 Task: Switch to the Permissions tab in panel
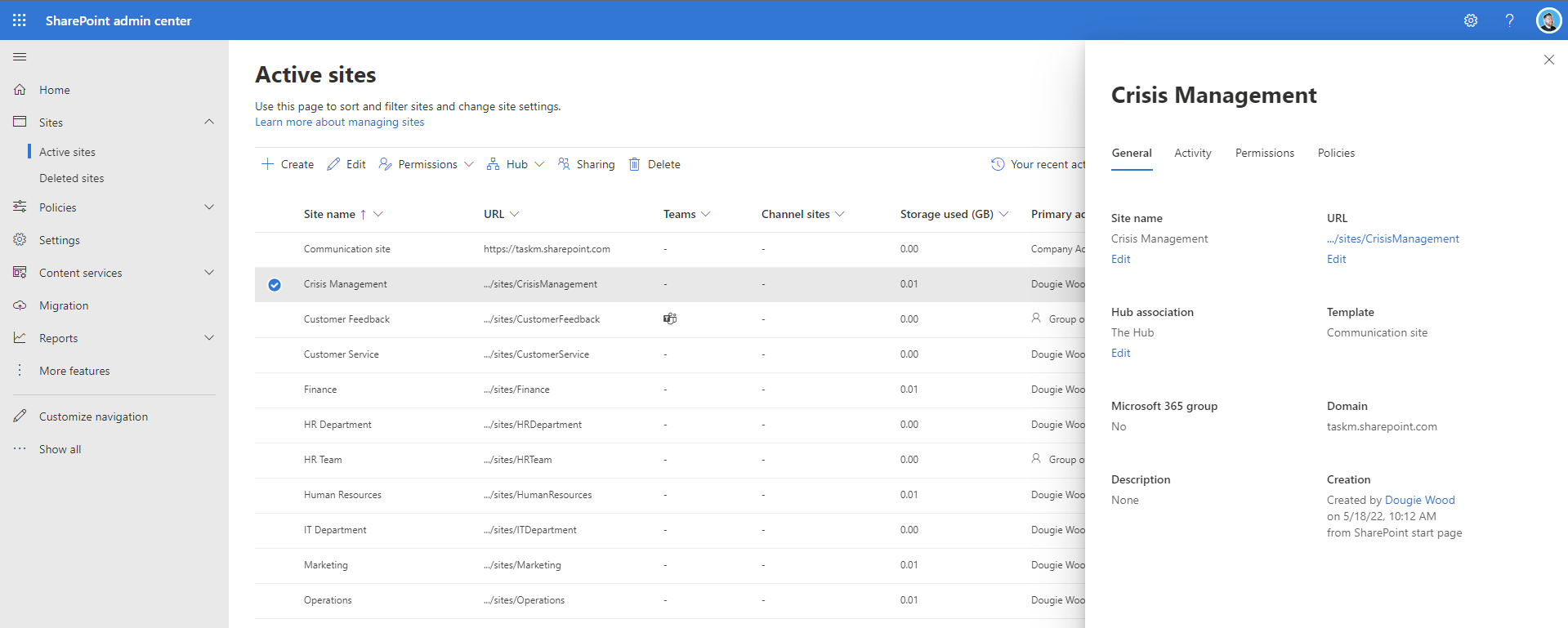(x=1265, y=153)
